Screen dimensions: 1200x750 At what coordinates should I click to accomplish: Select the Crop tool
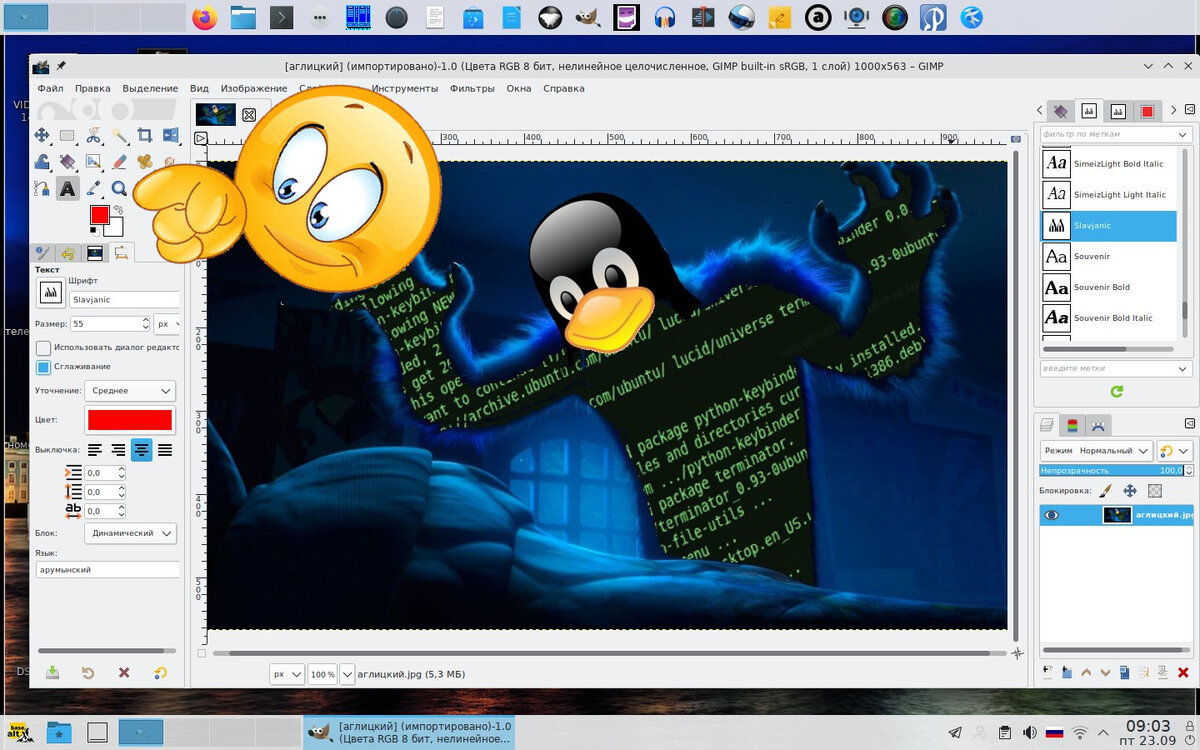[145, 135]
